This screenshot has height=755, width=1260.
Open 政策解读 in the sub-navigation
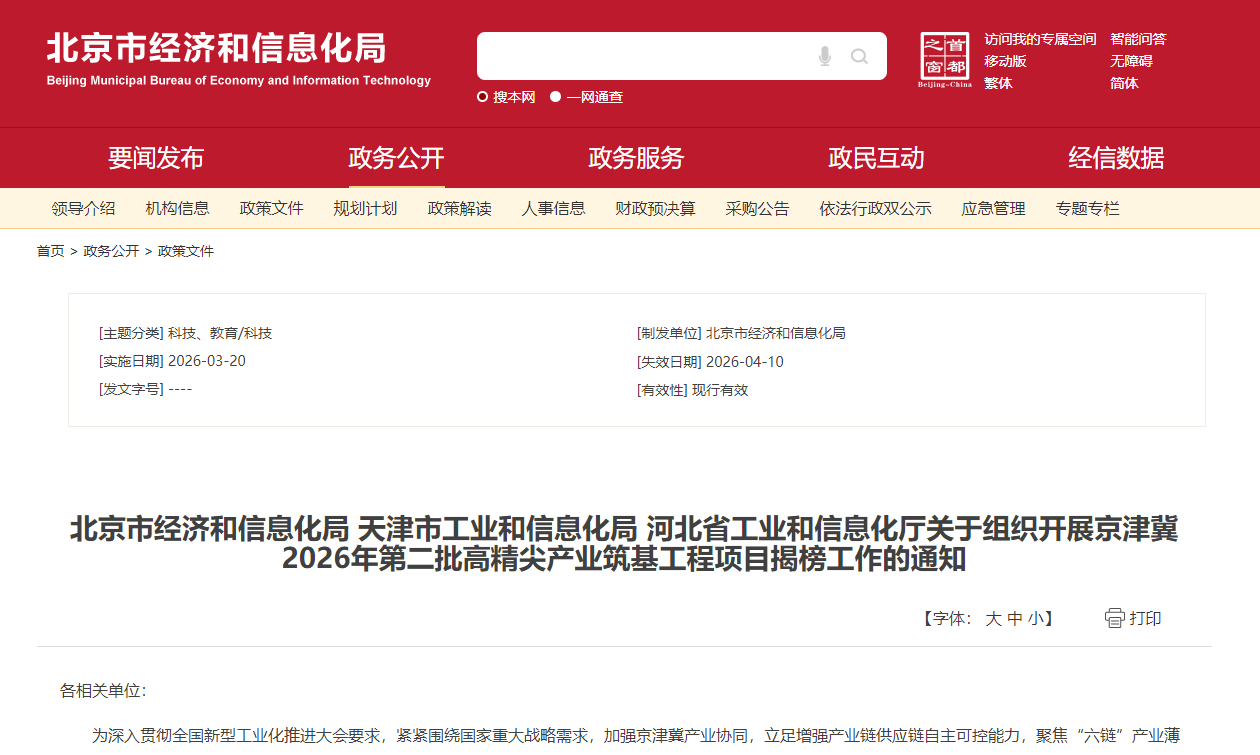pyautogui.click(x=459, y=209)
